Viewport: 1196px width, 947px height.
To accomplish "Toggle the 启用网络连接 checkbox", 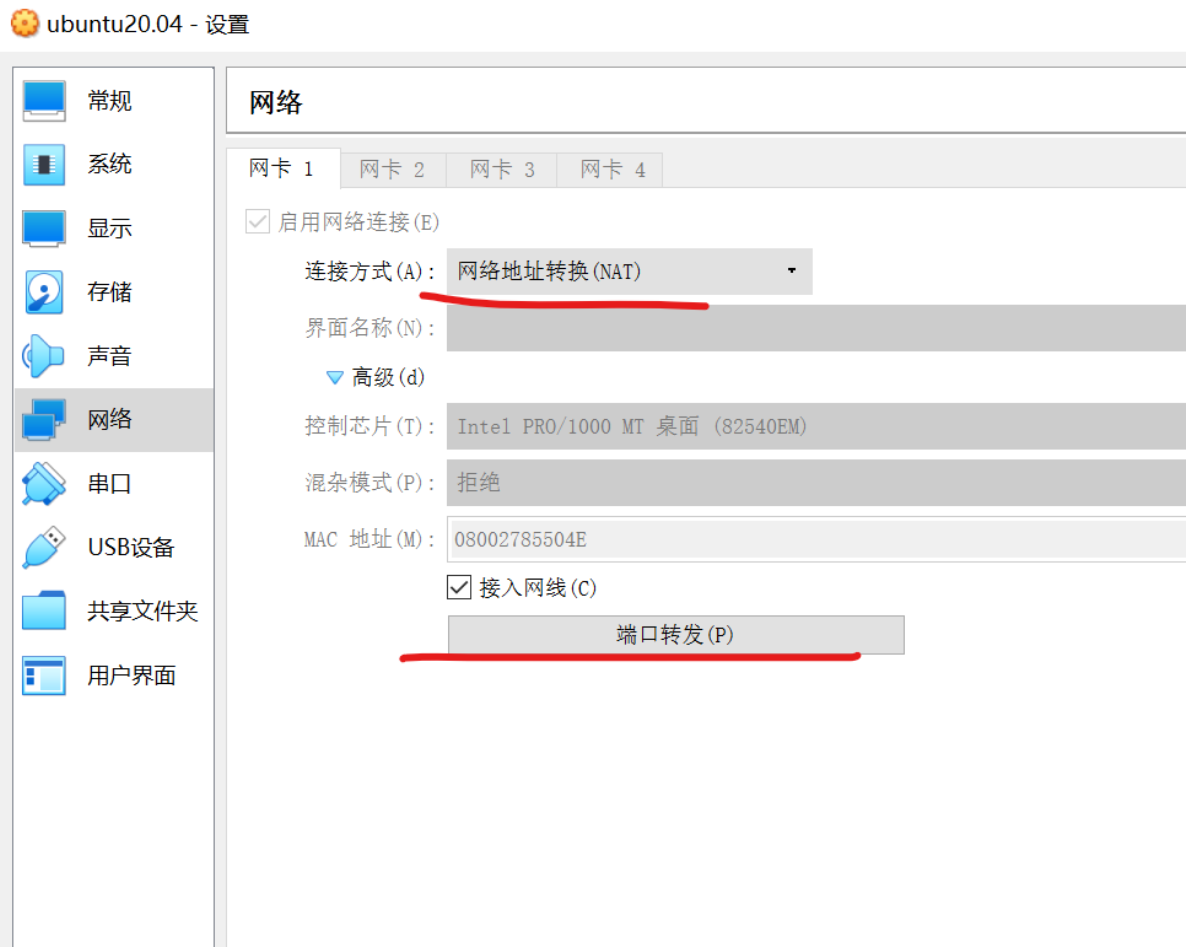I will [x=258, y=222].
